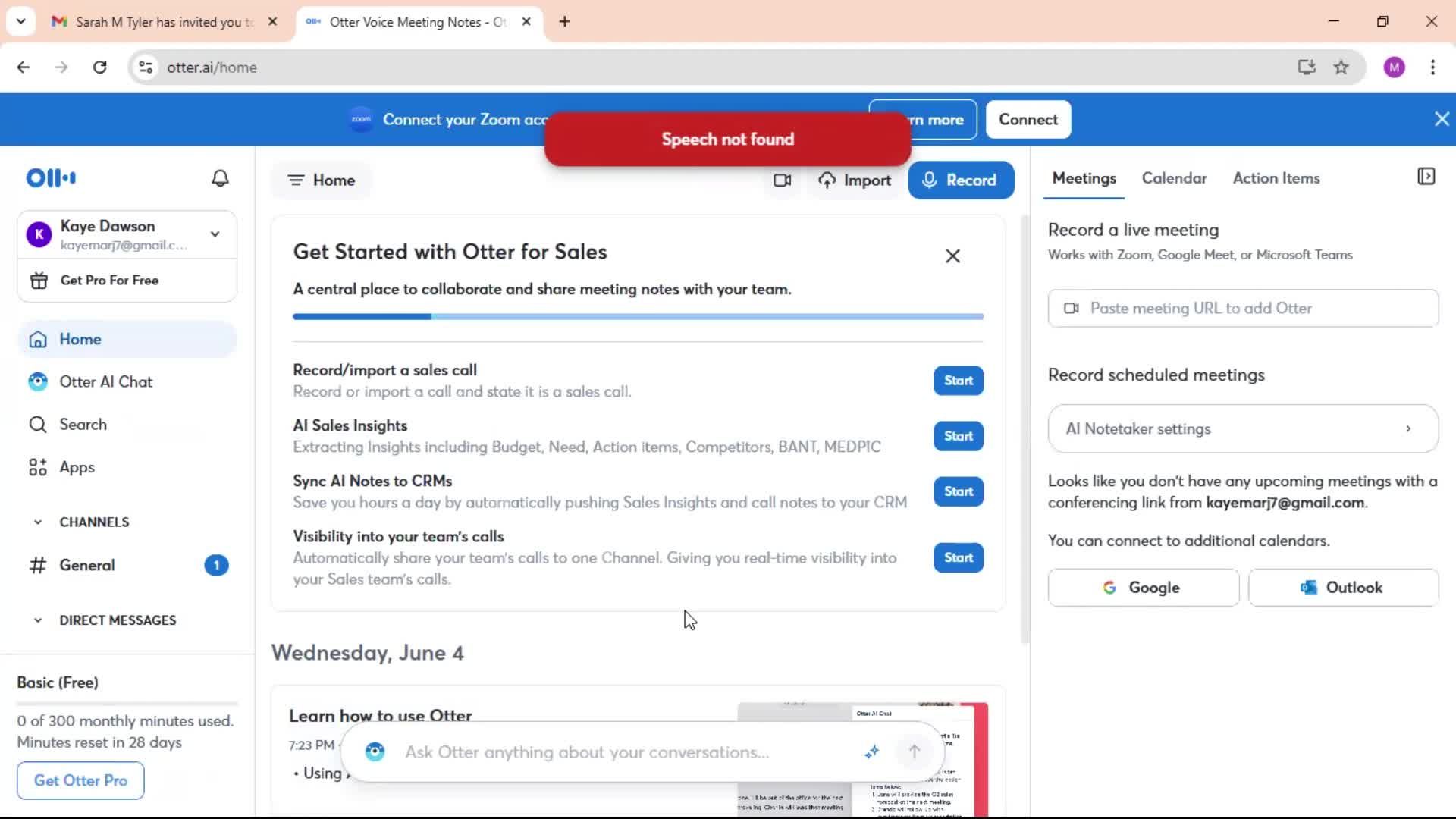Click Connect in the Zoom banner
Screen dimensions: 1456x819
coord(1028,120)
